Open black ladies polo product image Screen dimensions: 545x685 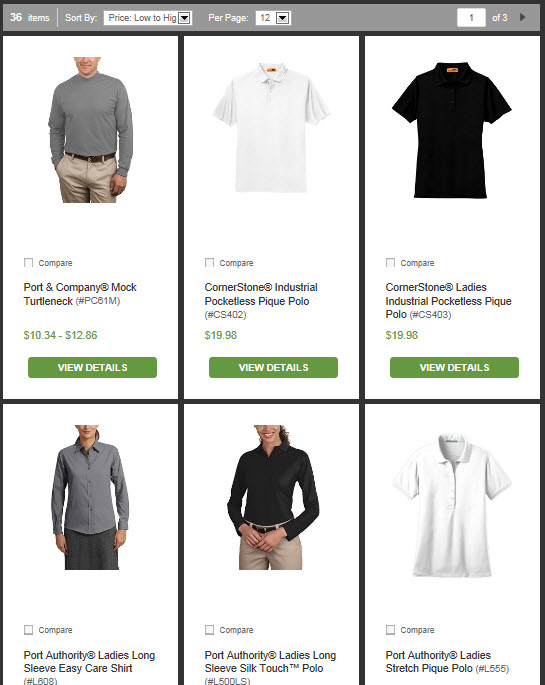point(452,130)
